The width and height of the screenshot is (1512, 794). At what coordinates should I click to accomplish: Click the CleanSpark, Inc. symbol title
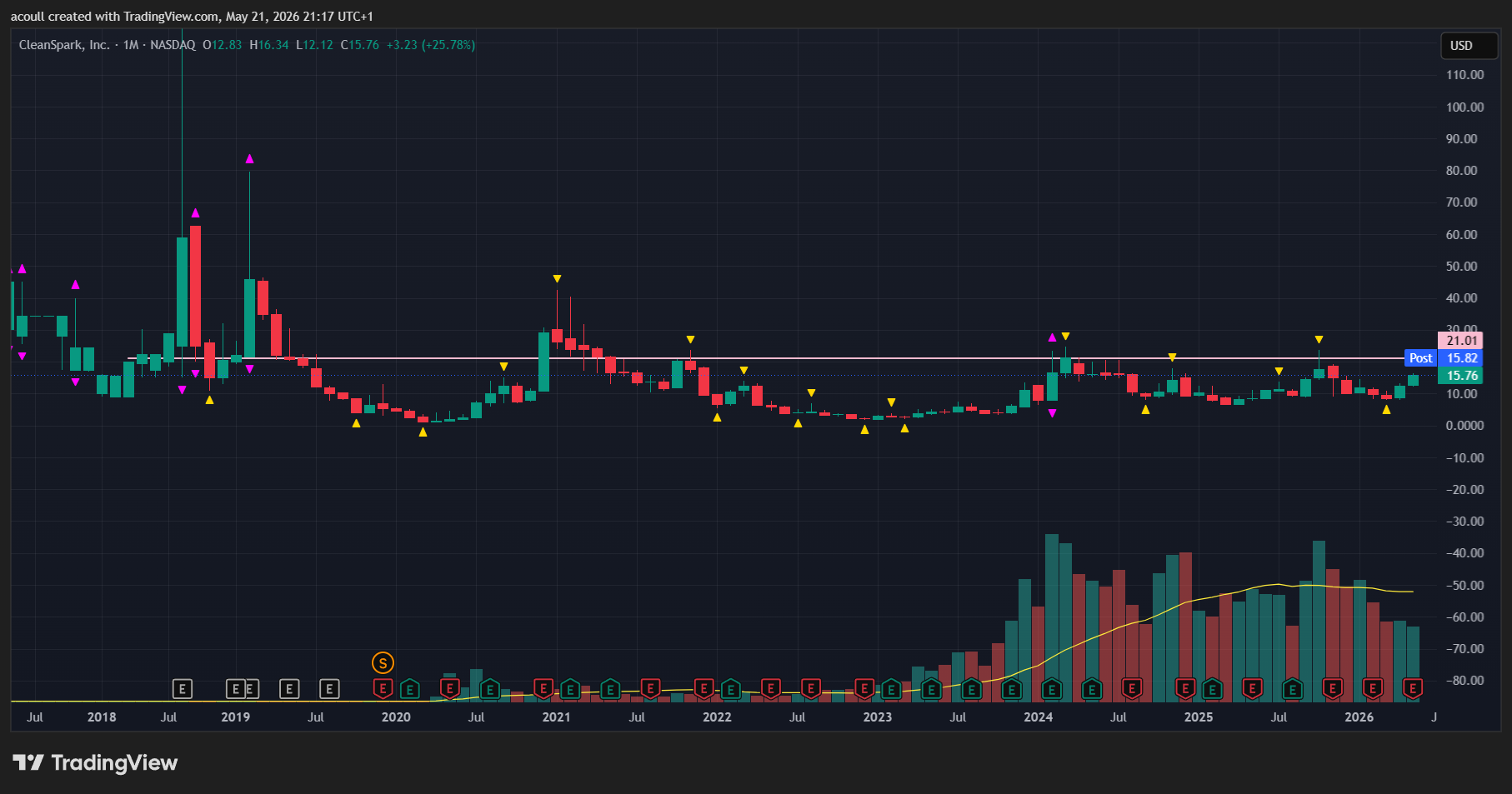pos(64,45)
